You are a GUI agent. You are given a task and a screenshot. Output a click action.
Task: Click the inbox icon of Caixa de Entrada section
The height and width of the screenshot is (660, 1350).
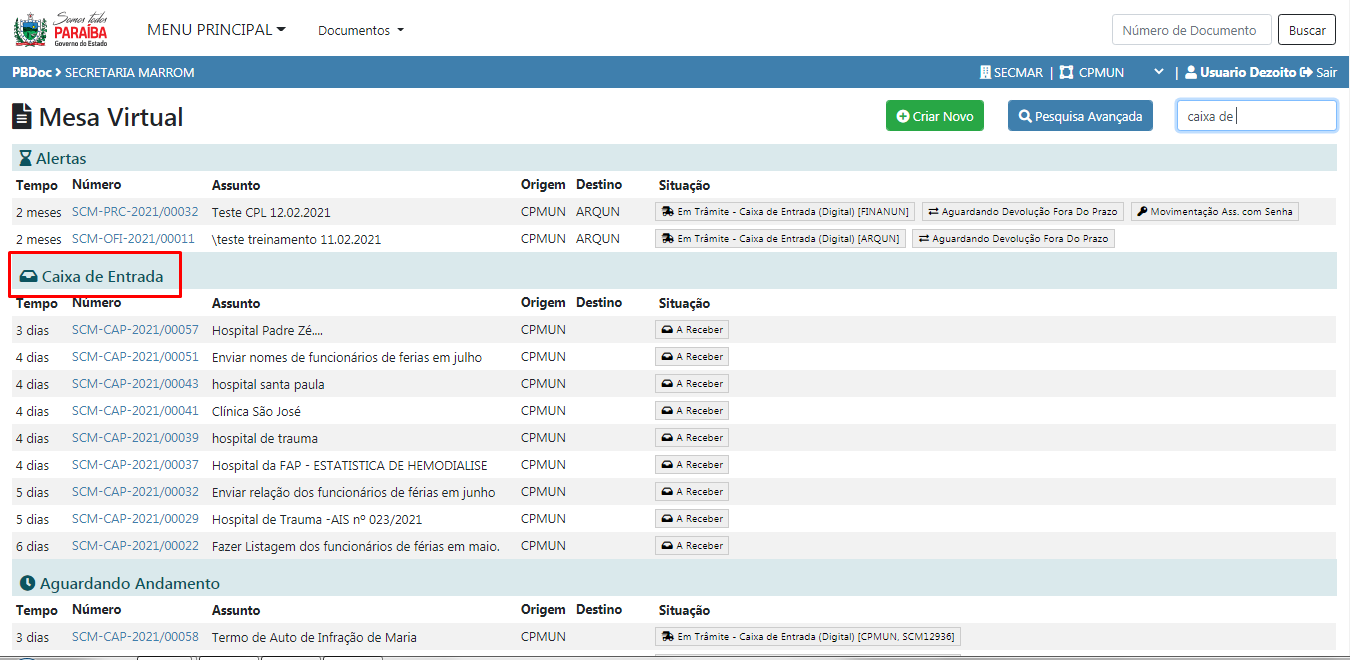point(28,276)
